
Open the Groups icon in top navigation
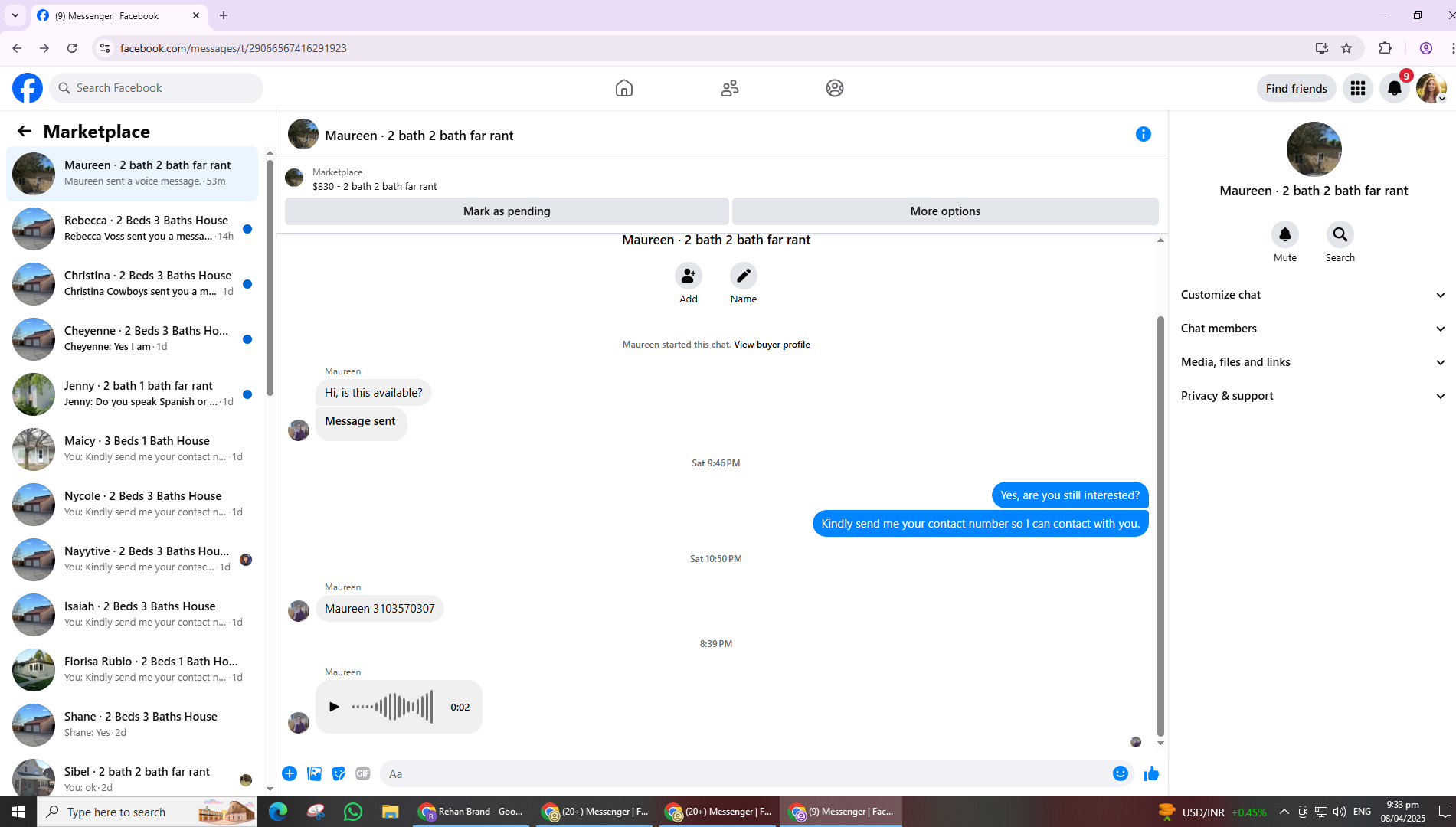point(835,88)
